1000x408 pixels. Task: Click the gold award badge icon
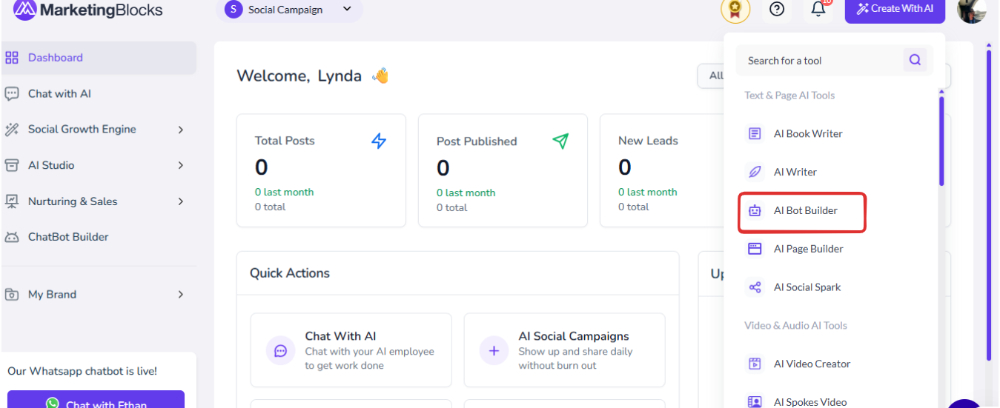coord(735,10)
